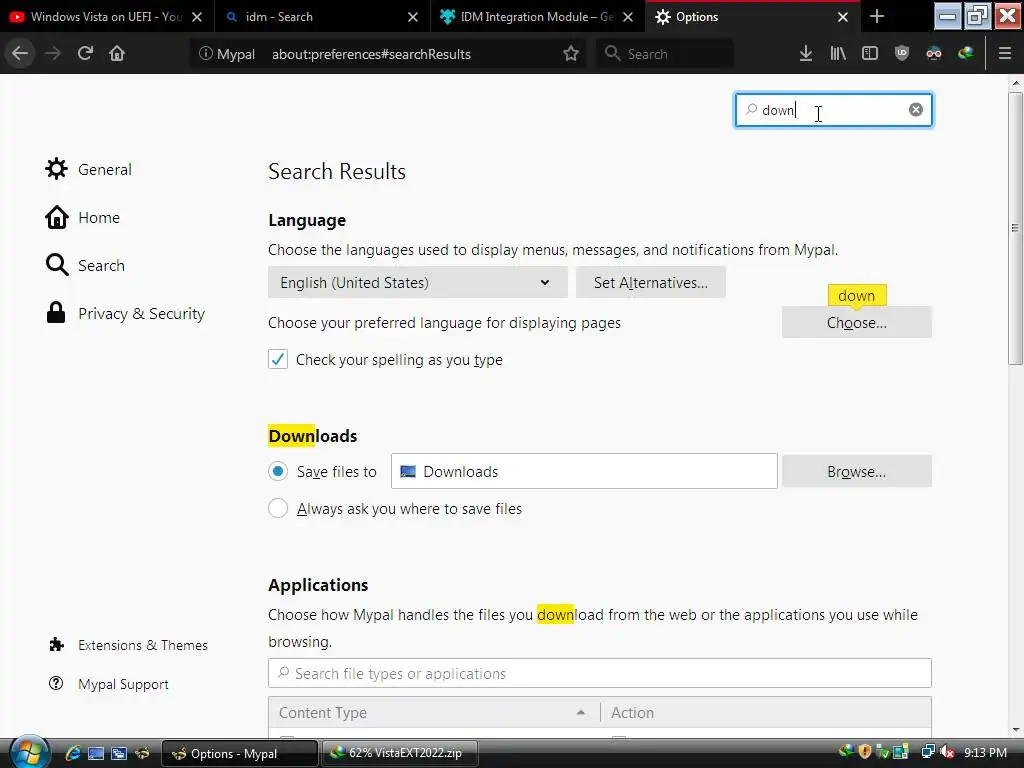Open the hamburger application menu

click(x=1005, y=54)
